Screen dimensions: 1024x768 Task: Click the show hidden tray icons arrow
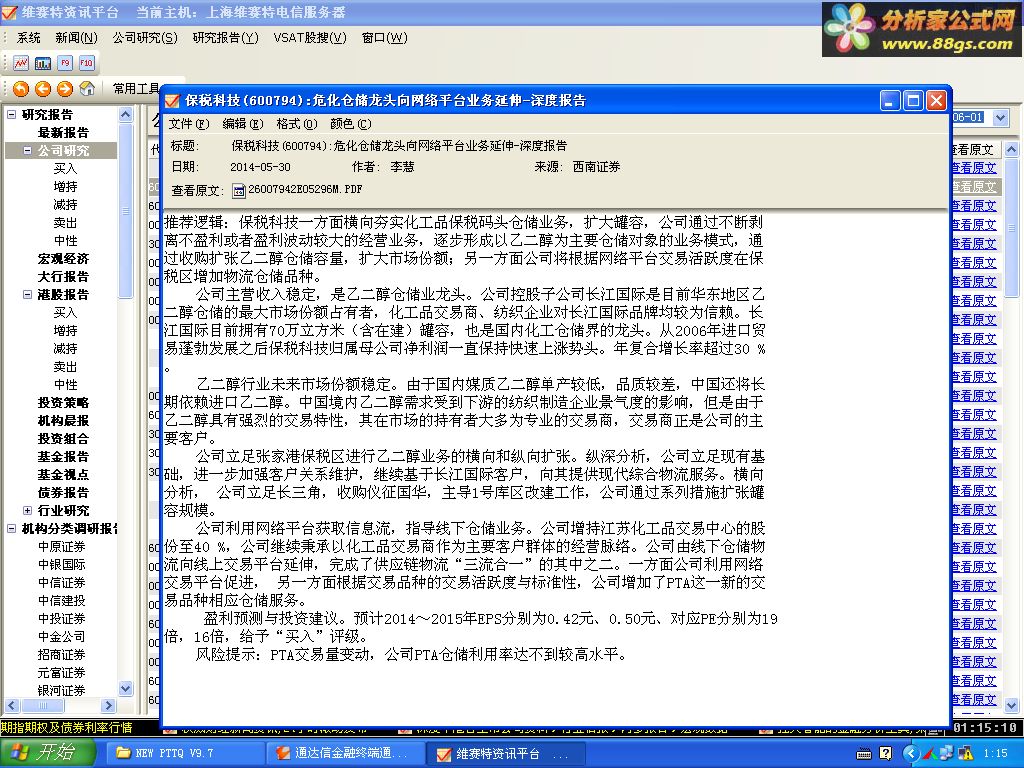(911, 754)
